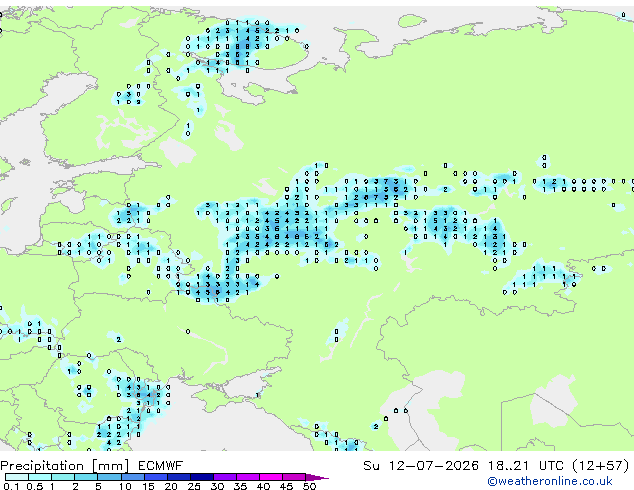Select the 40–45 mm magenta swatch

(271, 477)
